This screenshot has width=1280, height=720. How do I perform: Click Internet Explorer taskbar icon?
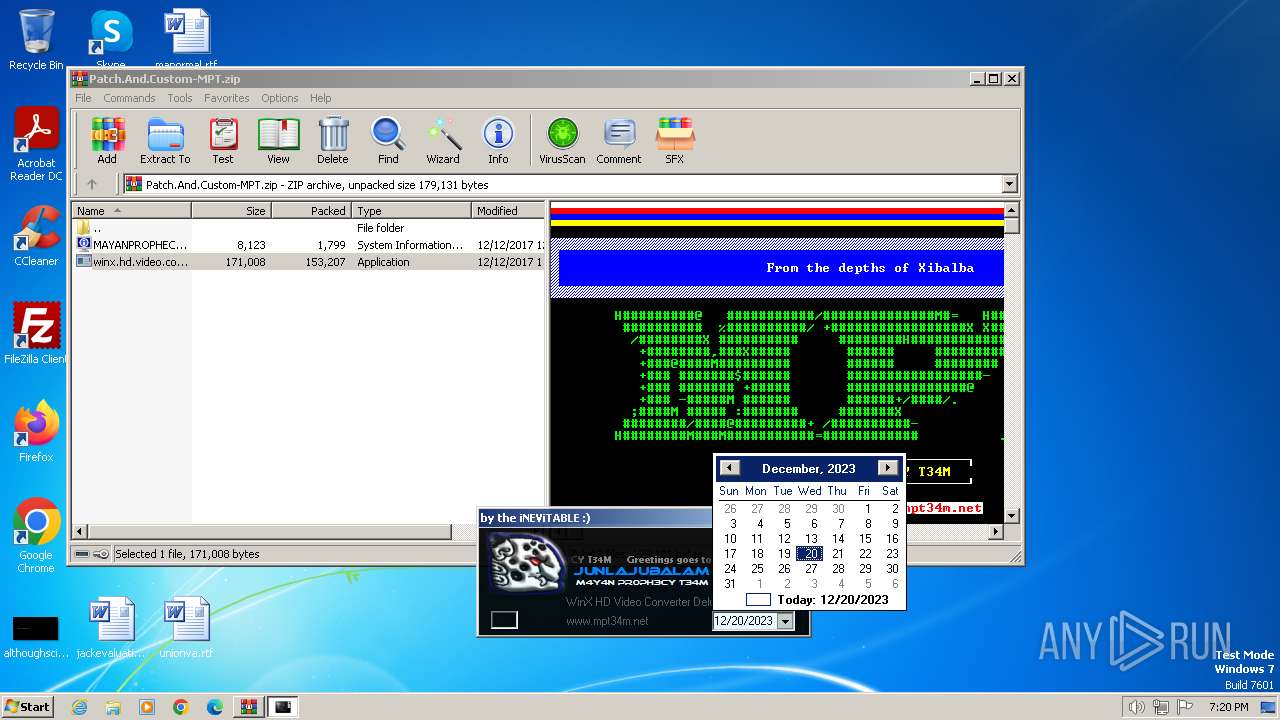pos(79,707)
